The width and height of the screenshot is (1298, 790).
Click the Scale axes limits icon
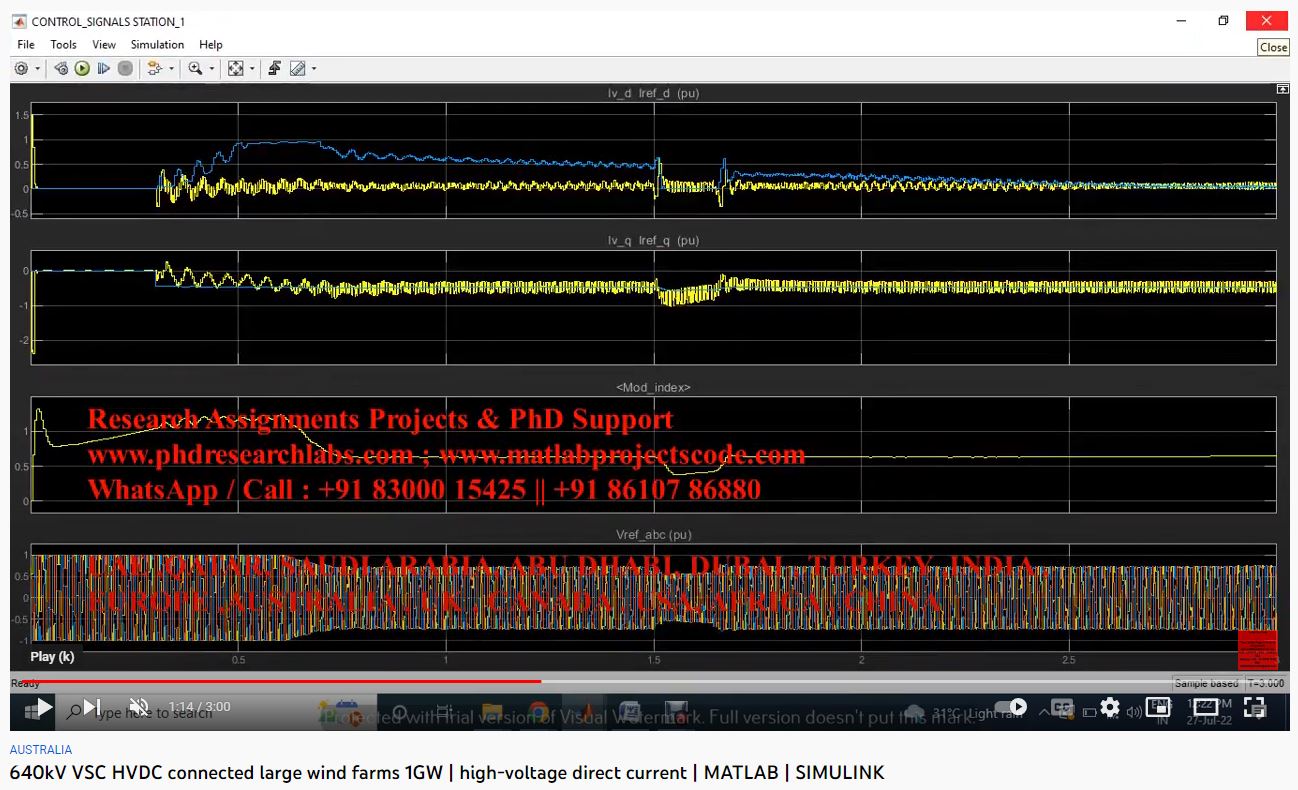tap(235, 69)
